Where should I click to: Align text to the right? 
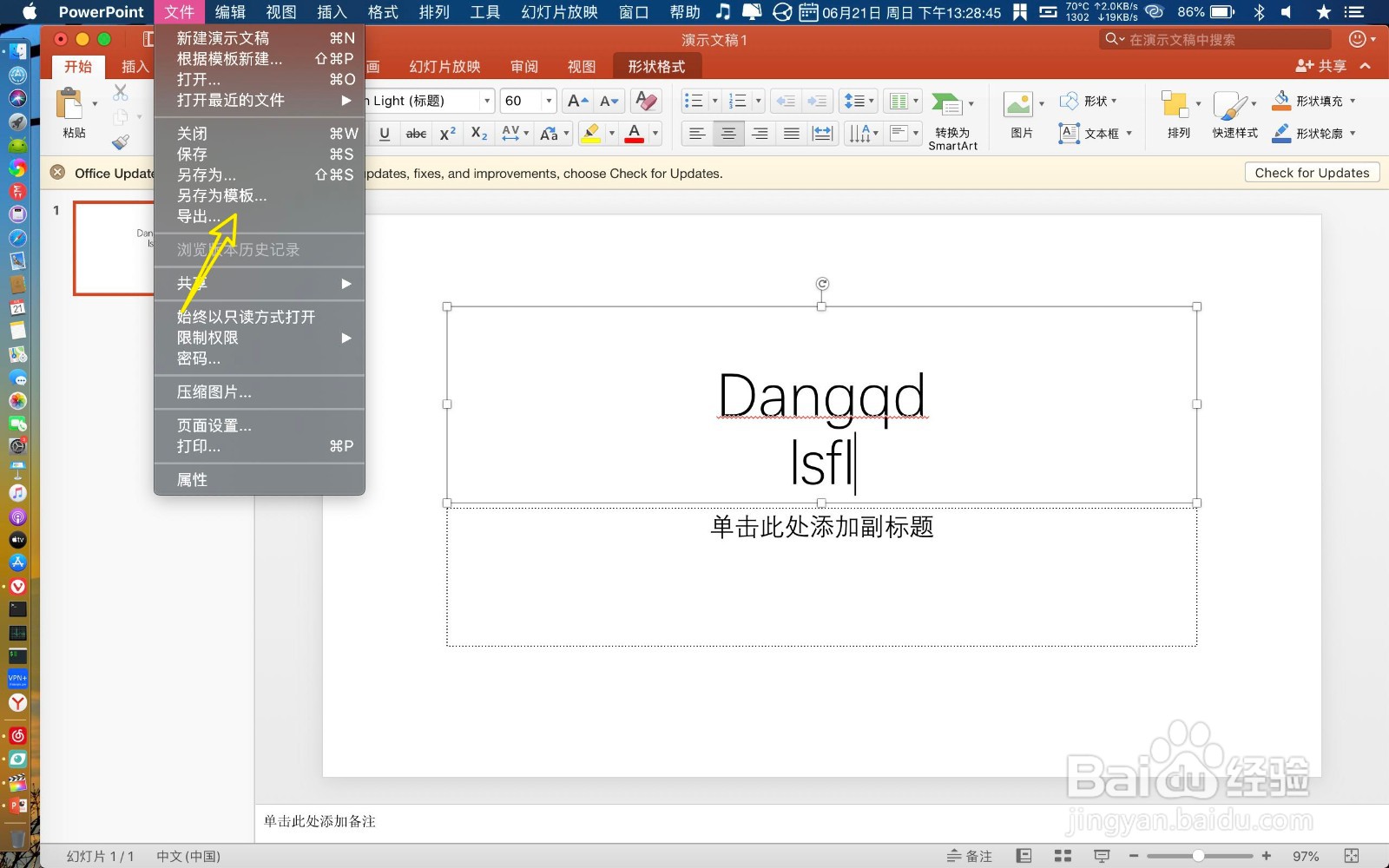coord(760,134)
